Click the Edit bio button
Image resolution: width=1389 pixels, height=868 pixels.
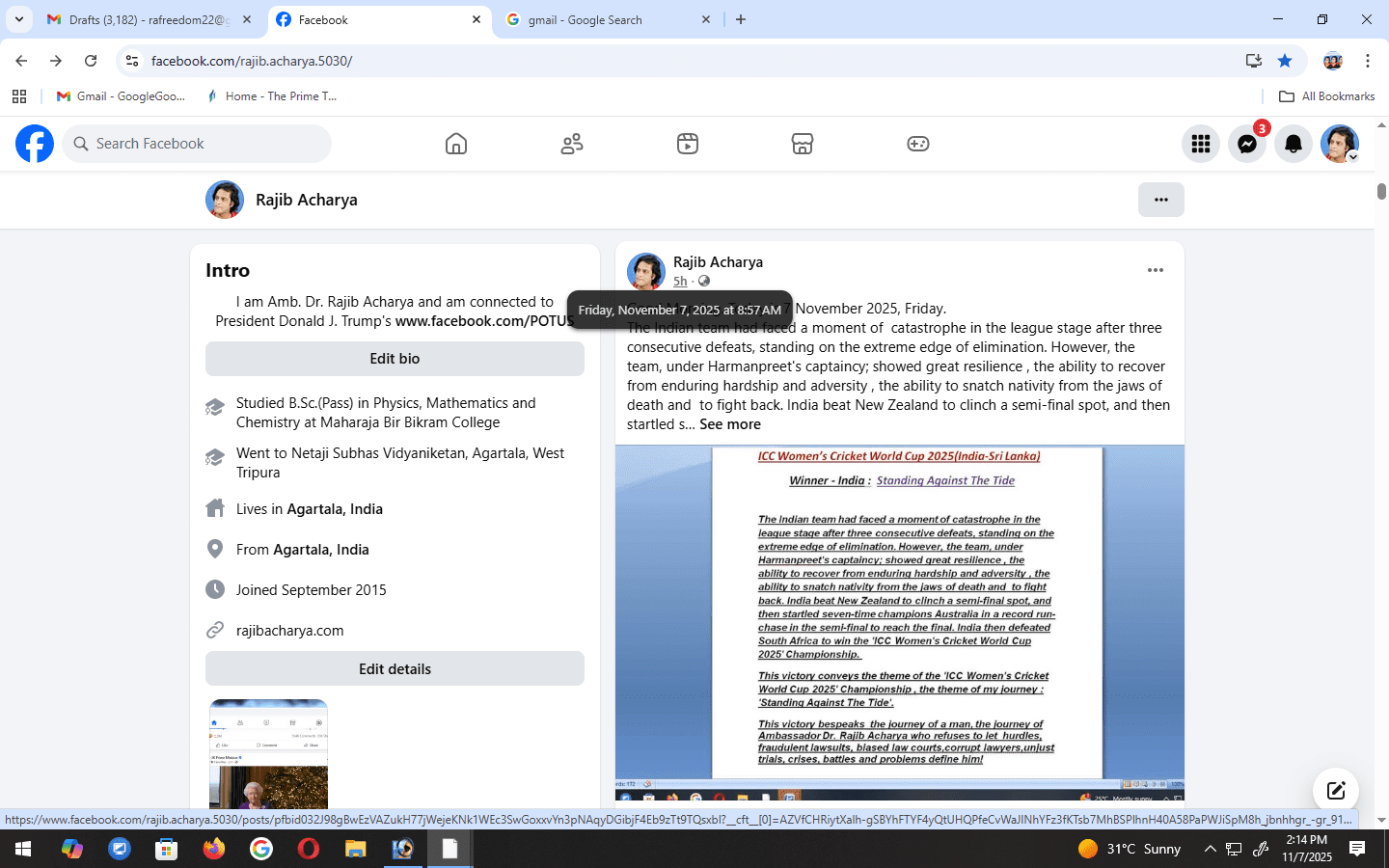tap(395, 359)
